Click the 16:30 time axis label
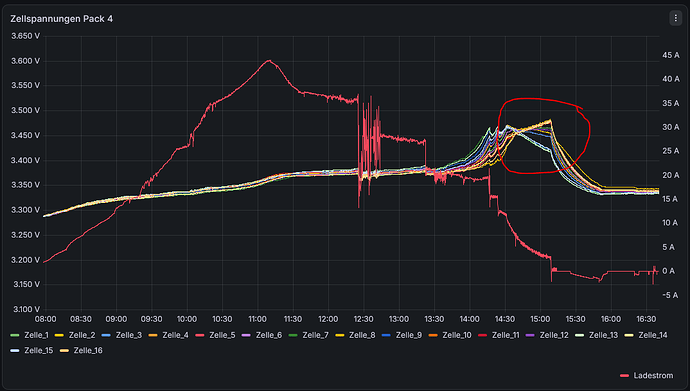Image resolution: width=690 pixels, height=391 pixels. point(646,319)
